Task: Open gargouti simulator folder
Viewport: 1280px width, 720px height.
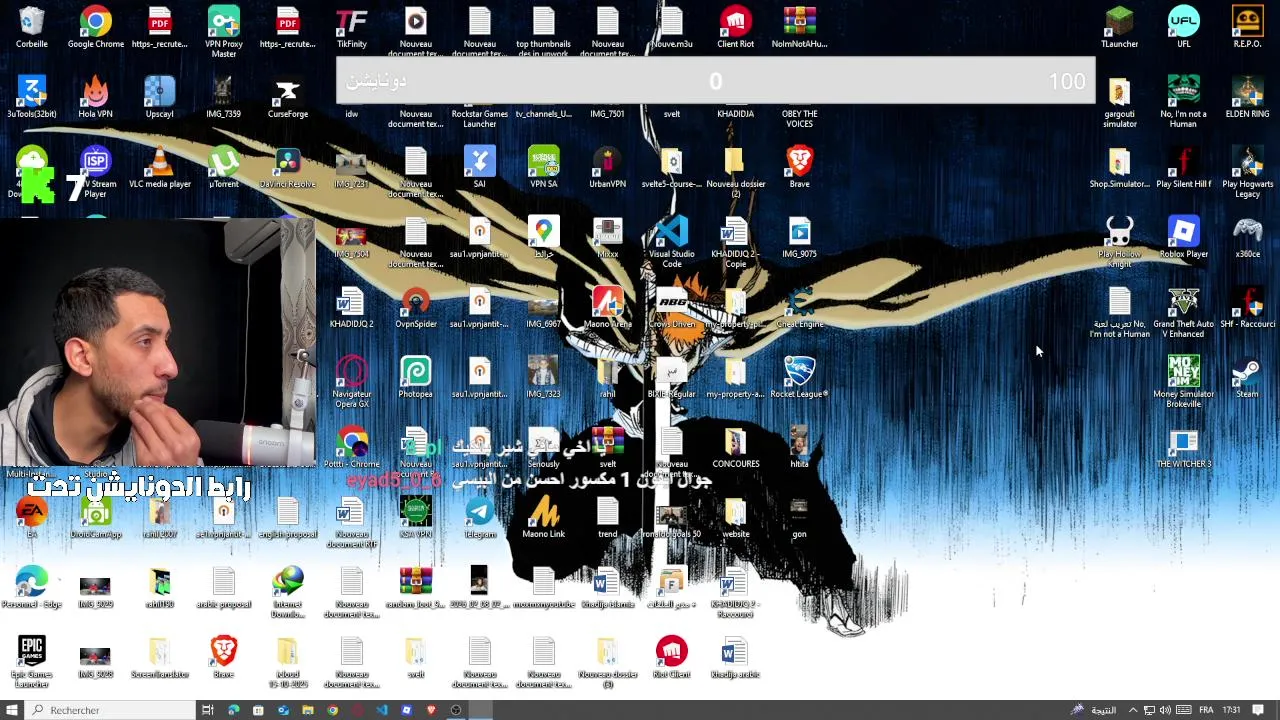Action: (x=1120, y=102)
